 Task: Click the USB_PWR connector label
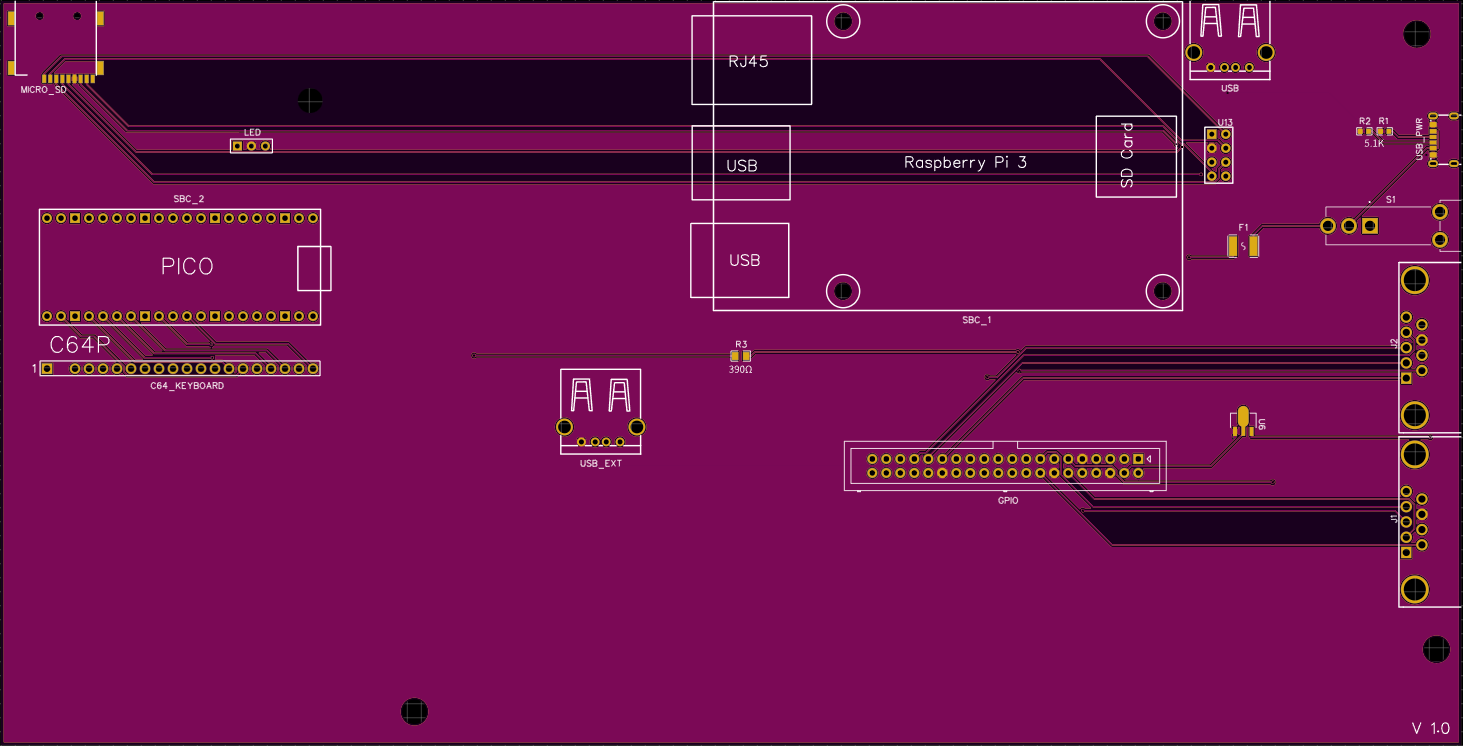click(x=1419, y=138)
